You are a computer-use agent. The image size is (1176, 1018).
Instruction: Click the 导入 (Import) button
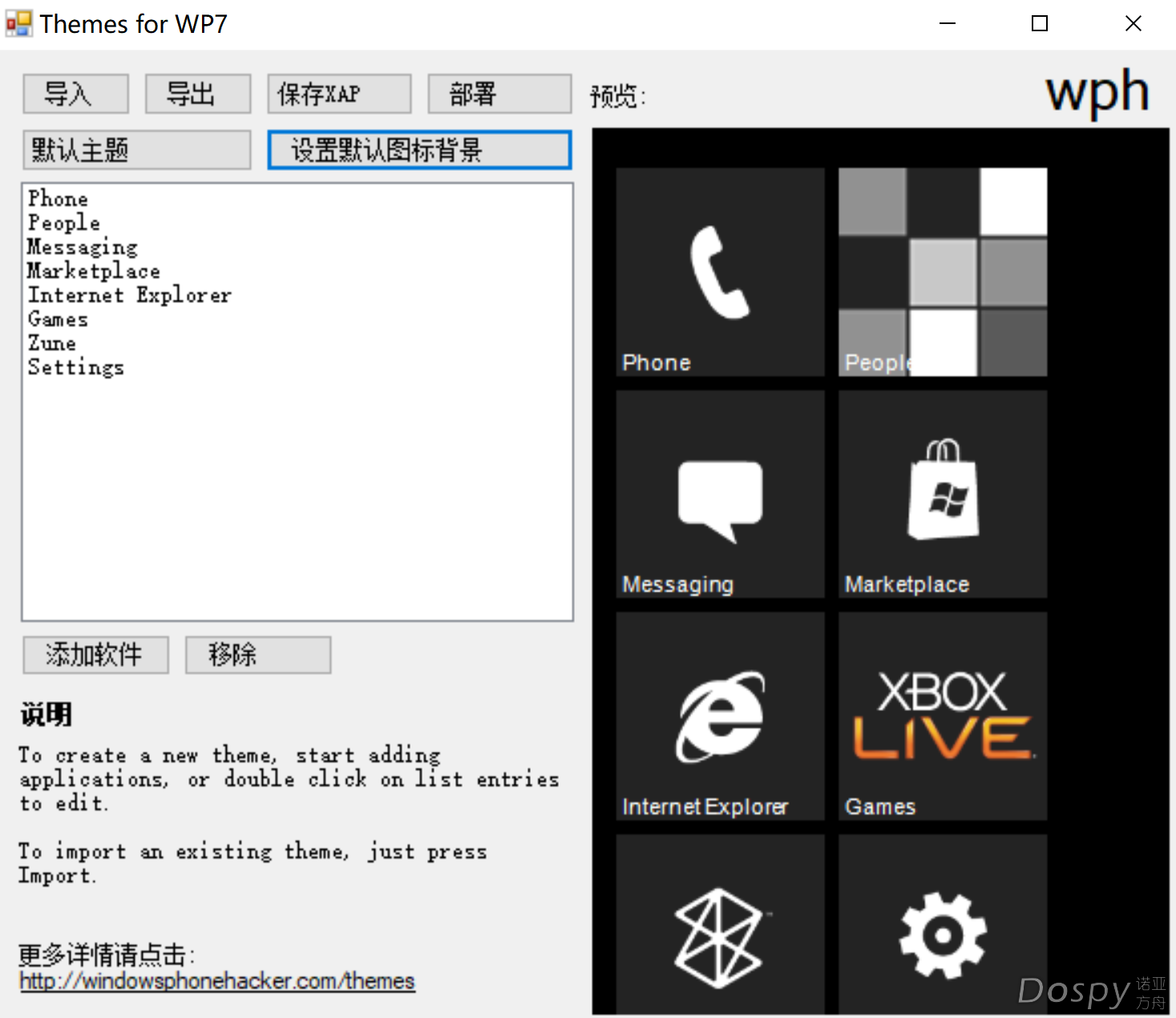75,94
